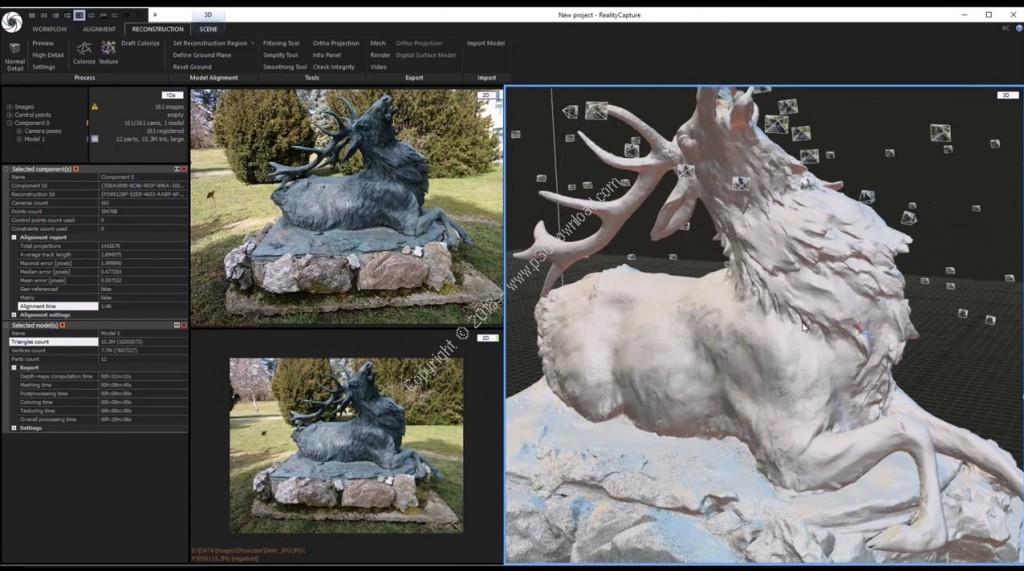1024x571 pixels.
Task: Select the highlighted layout icon in title bar
Action: pos(78,15)
